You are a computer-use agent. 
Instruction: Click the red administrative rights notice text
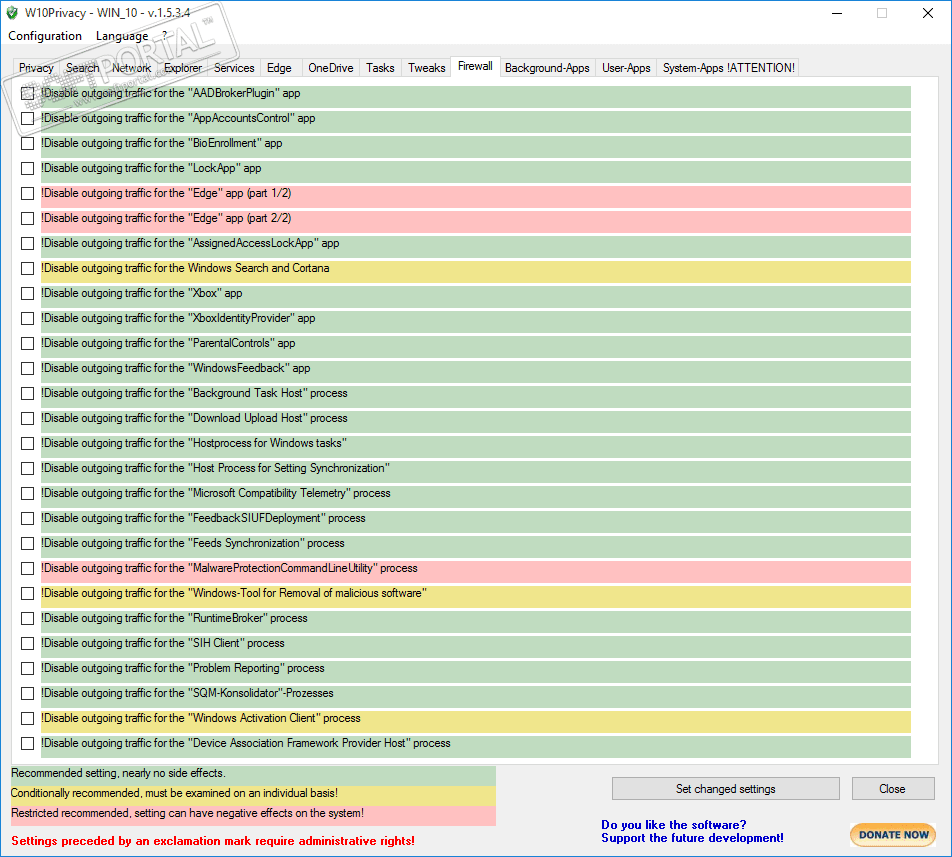click(x=213, y=841)
